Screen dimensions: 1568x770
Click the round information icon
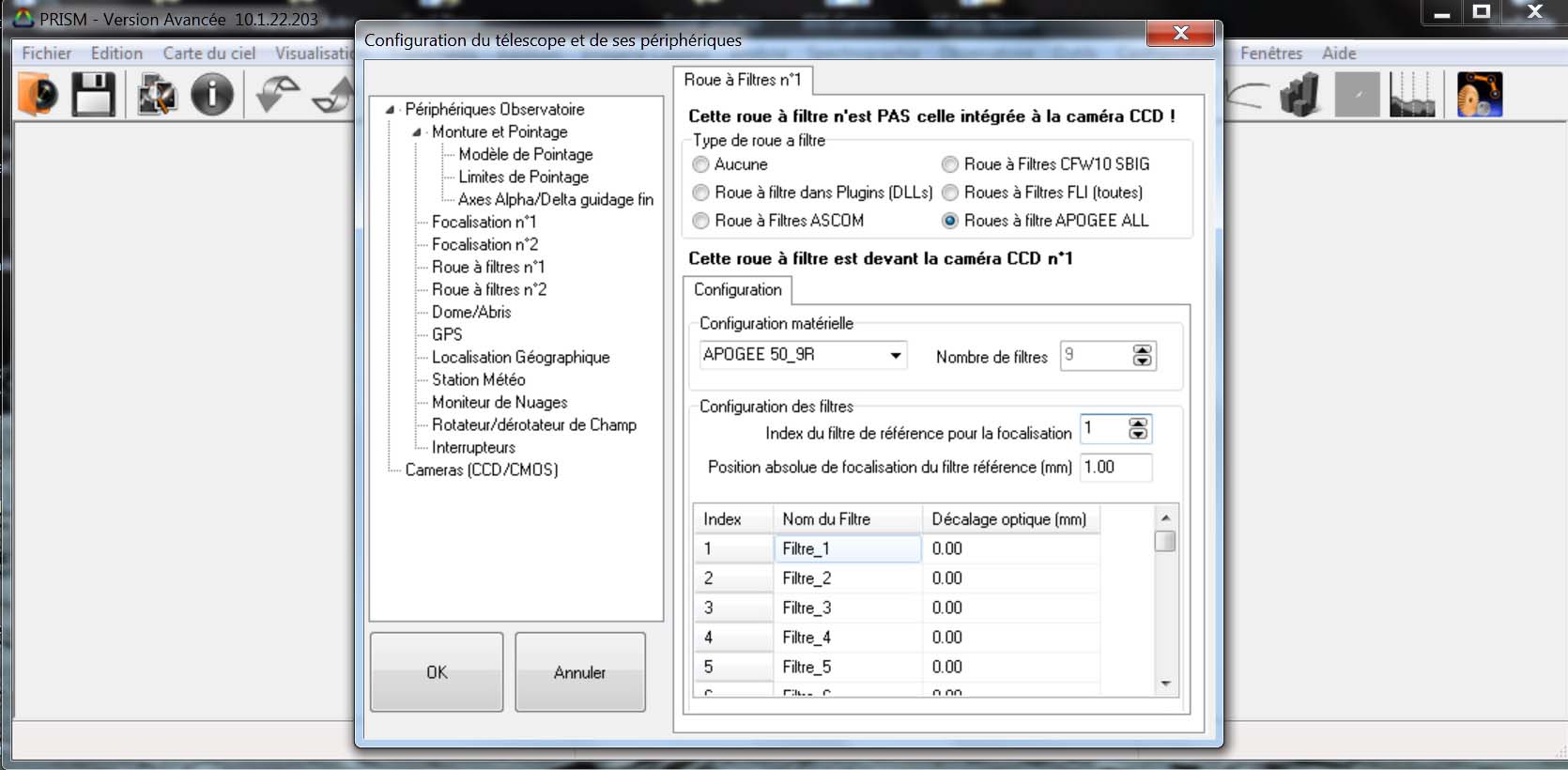click(212, 95)
